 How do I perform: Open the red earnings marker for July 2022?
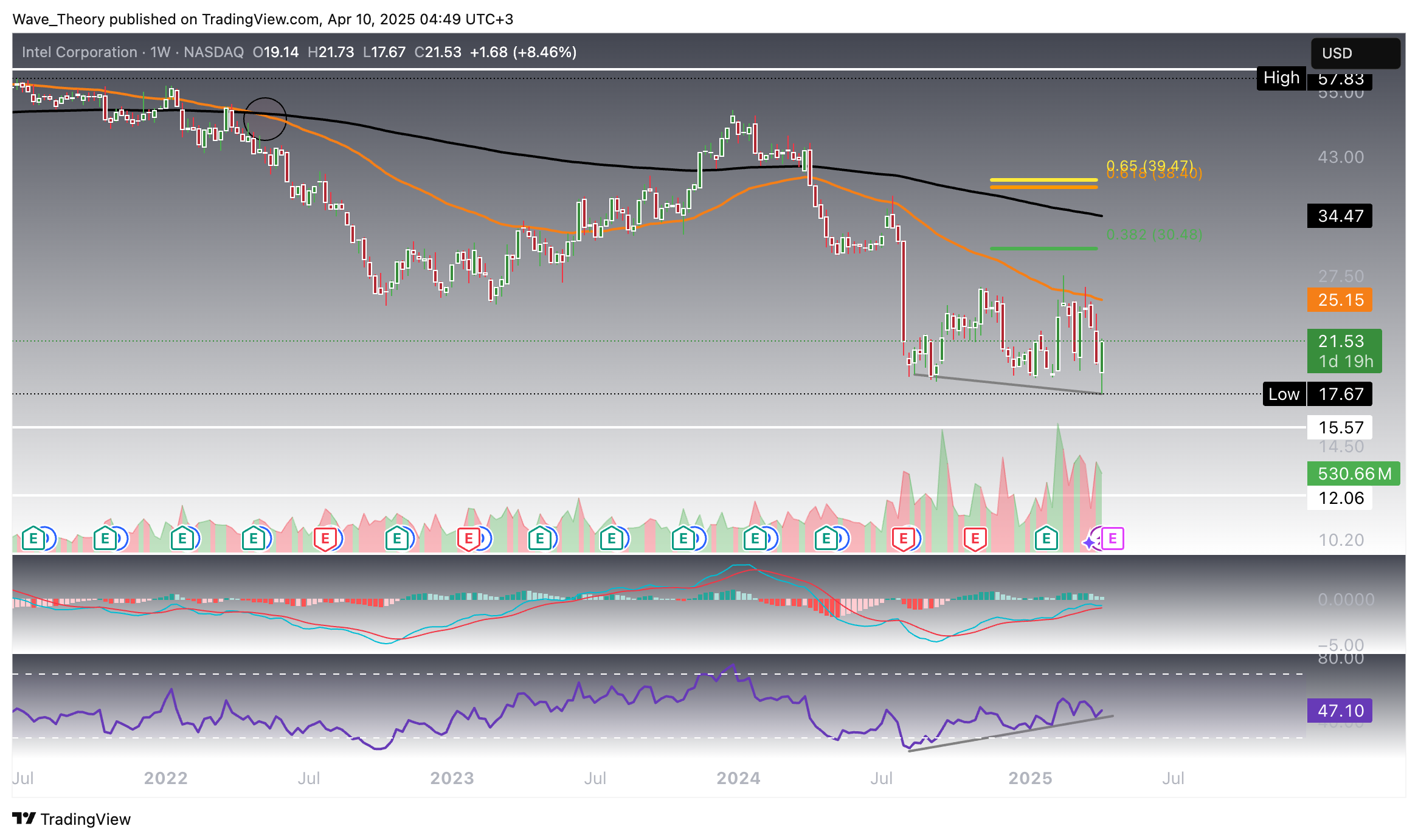pyautogui.click(x=325, y=539)
